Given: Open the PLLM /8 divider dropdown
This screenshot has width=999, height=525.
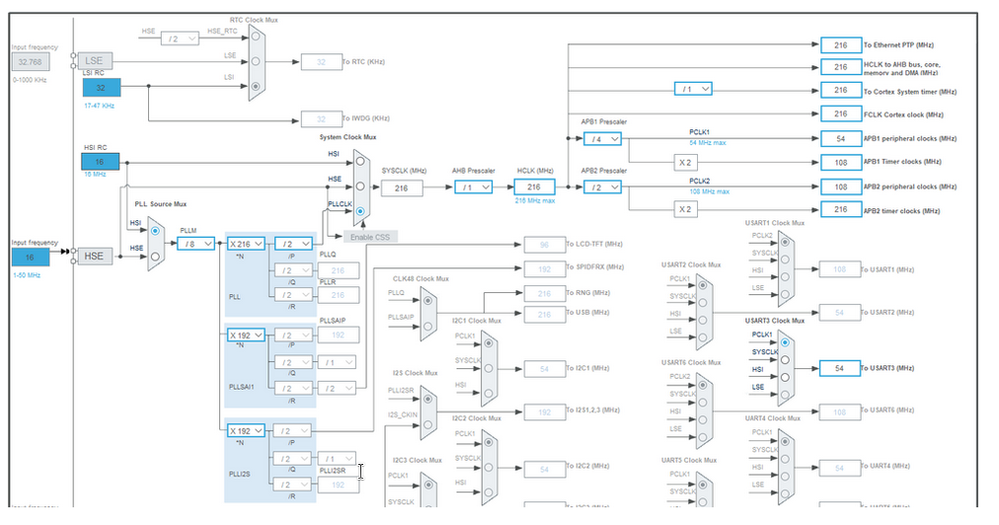Looking at the screenshot, I should (x=196, y=244).
